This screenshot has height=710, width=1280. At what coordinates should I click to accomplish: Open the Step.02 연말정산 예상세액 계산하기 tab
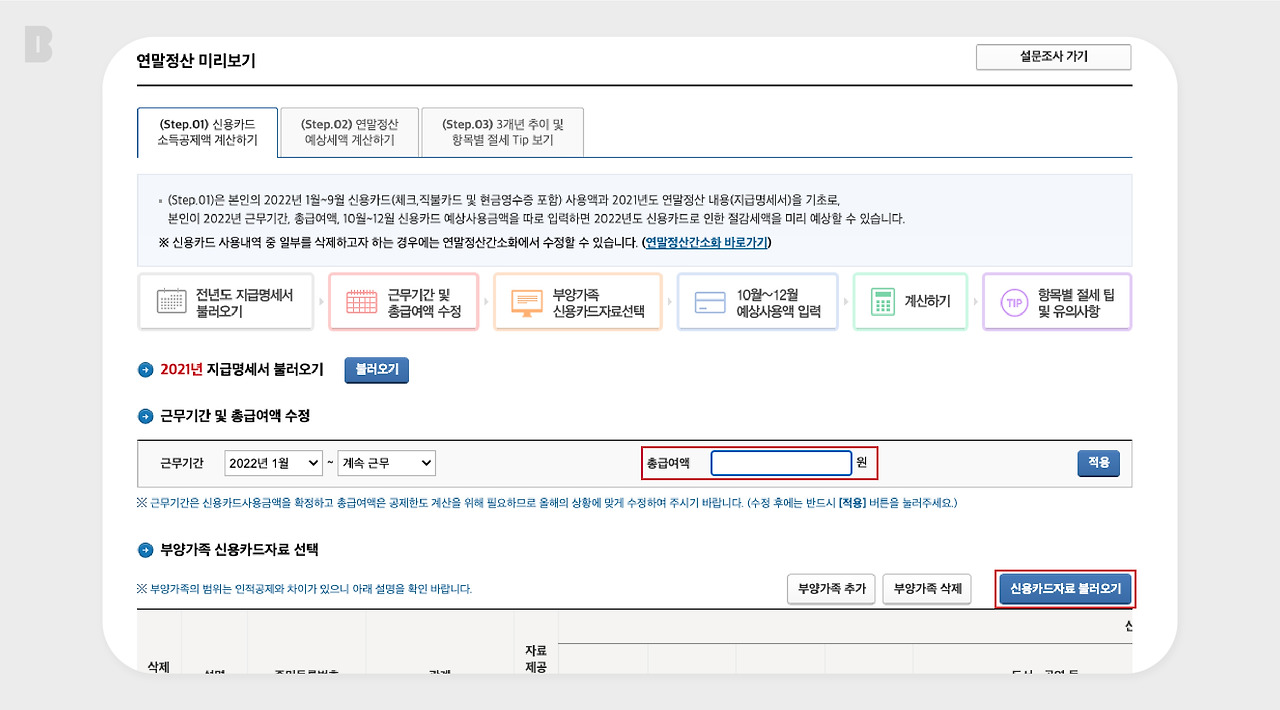pos(349,131)
